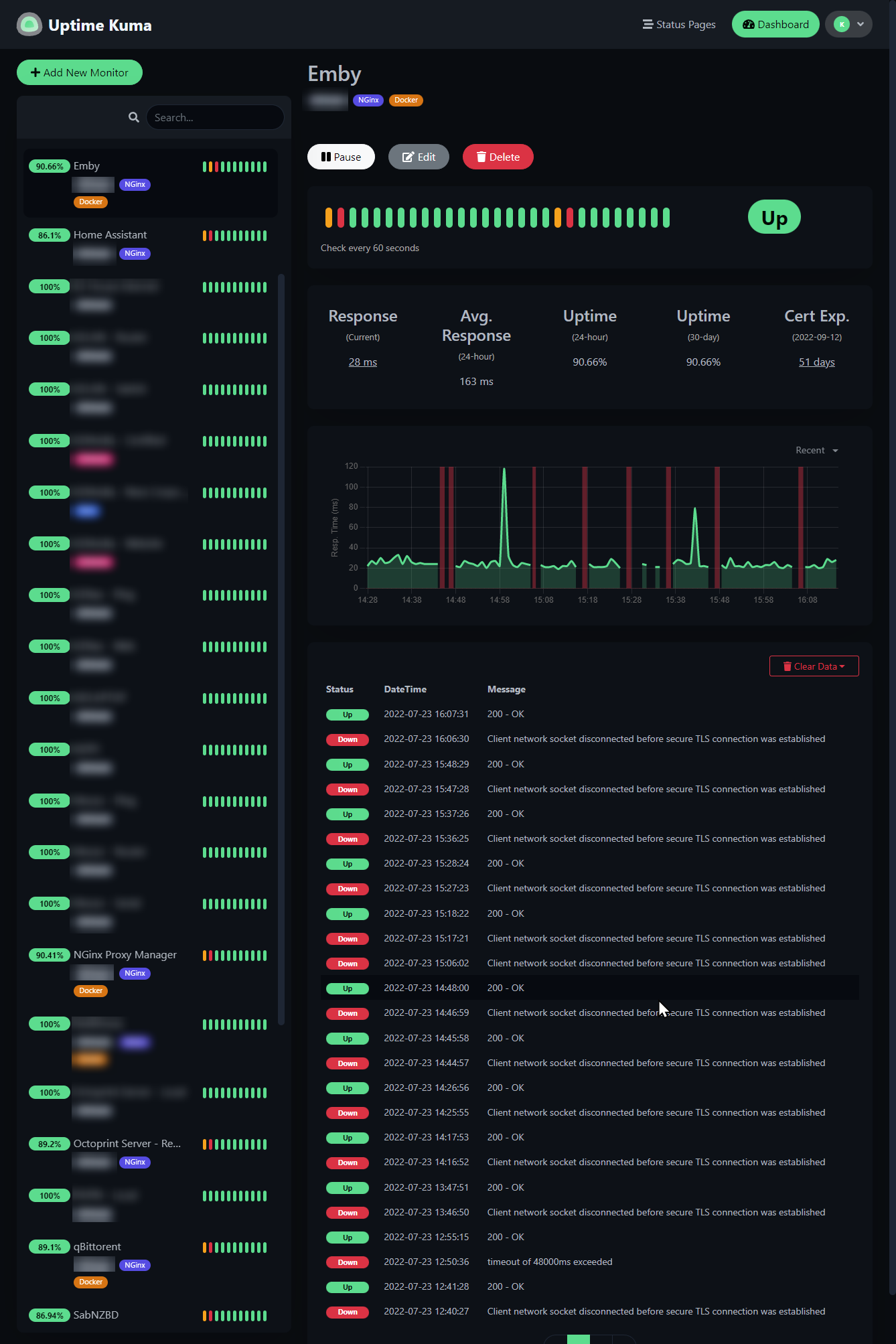Click the Emby page heading

(334, 74)
